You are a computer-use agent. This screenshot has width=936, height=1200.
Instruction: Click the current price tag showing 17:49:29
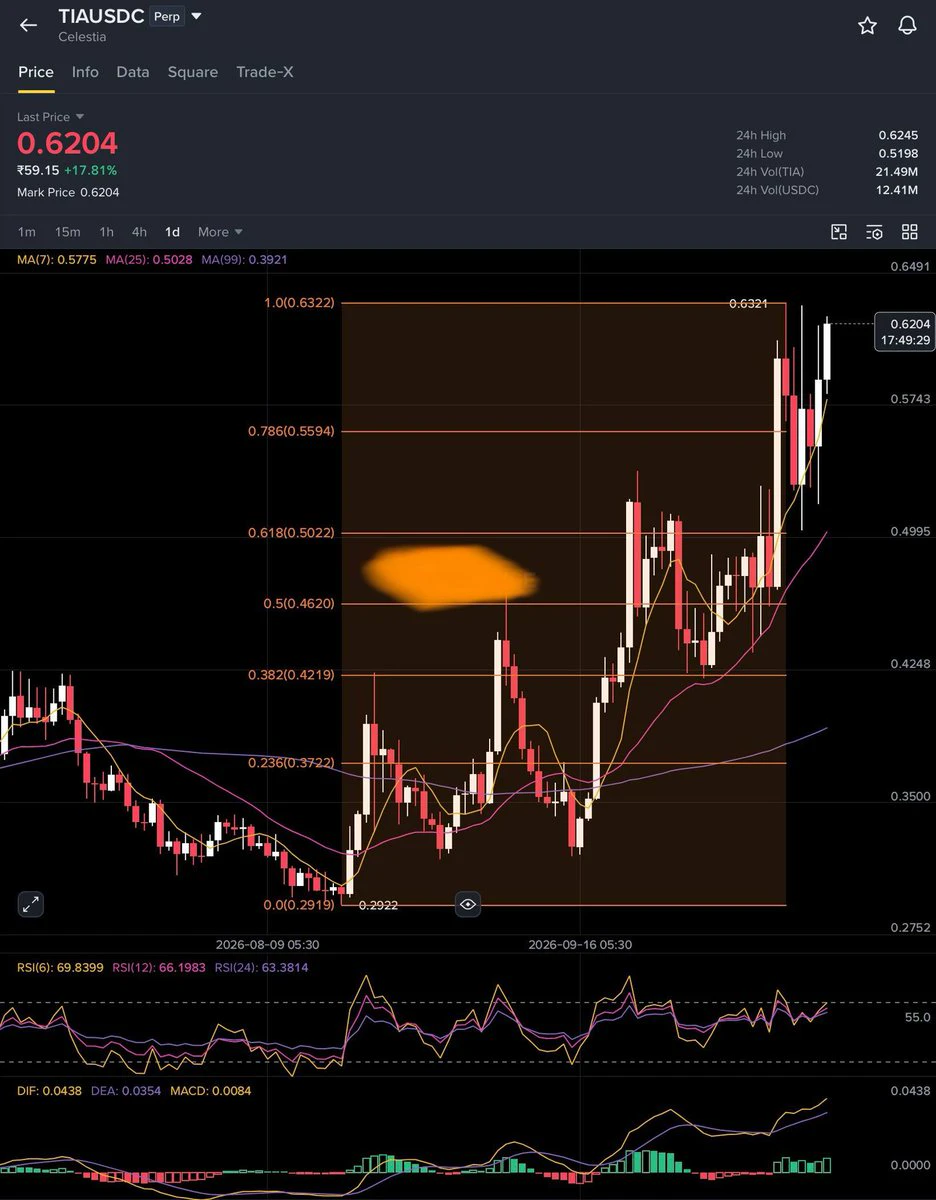(x=905, y=332)
